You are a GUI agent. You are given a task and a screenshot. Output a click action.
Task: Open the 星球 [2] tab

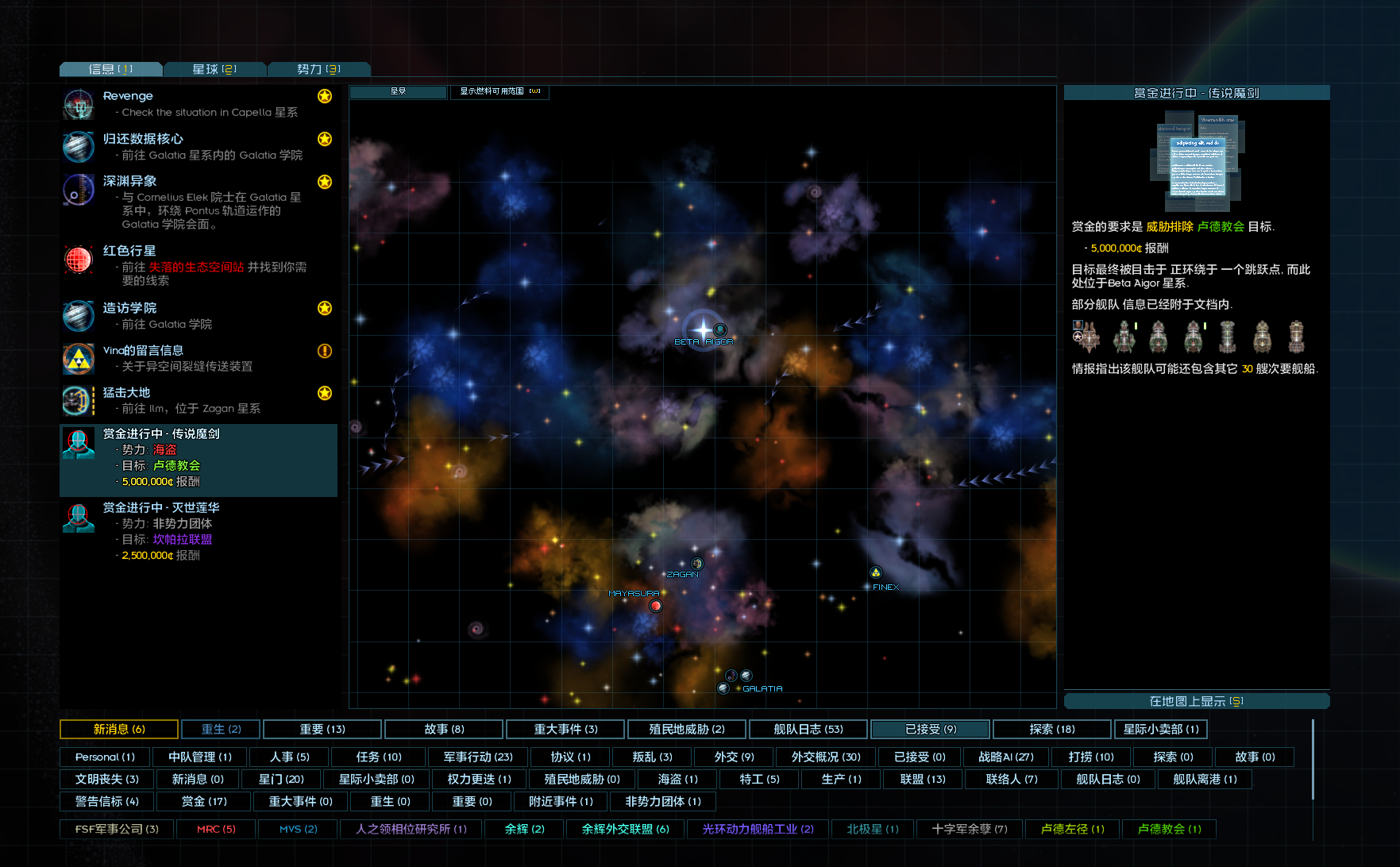[x=214, y=69]
